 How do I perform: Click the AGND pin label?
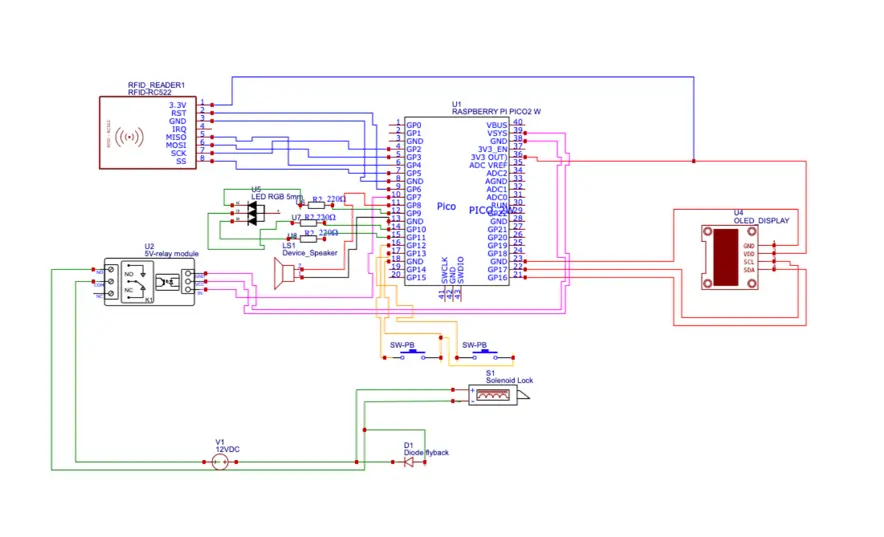pos(496,181)
